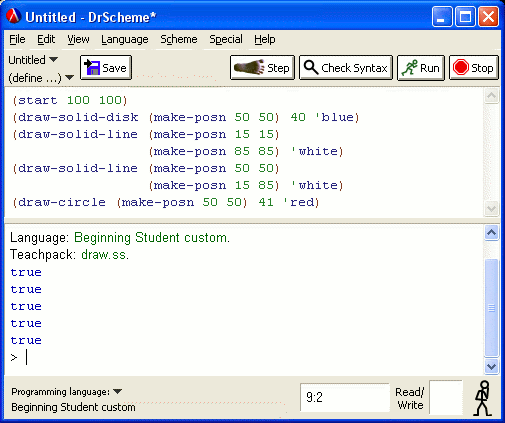Open the Language menu

(125, 39)
